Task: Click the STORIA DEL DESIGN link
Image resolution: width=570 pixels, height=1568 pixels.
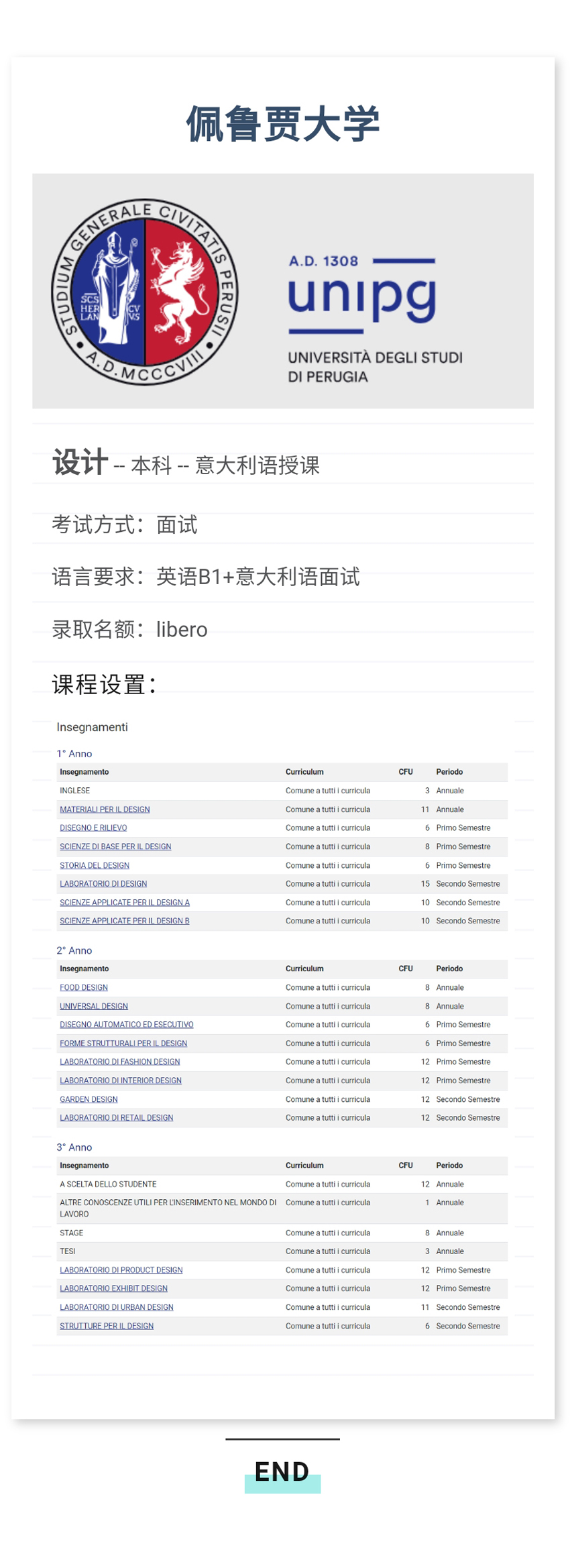Action: [x=95, y=865]
